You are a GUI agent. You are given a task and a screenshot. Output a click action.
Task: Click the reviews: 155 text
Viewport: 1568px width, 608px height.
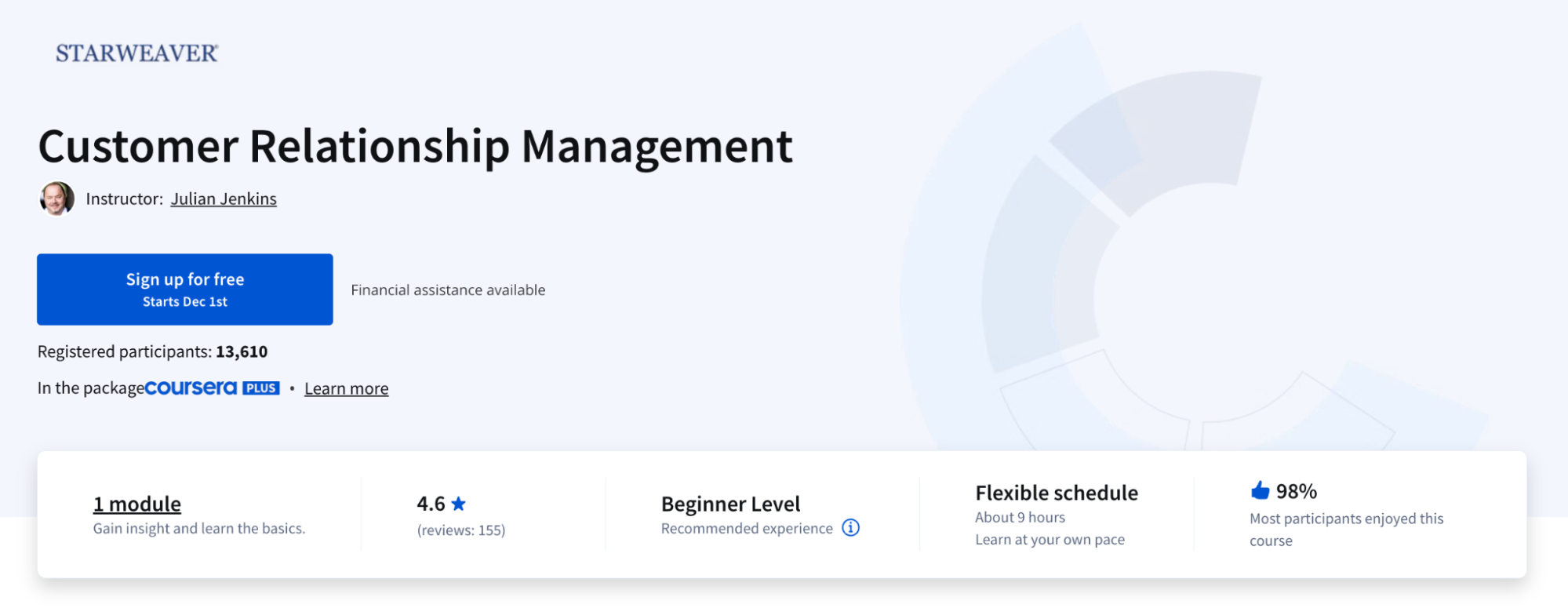(461, 530)
